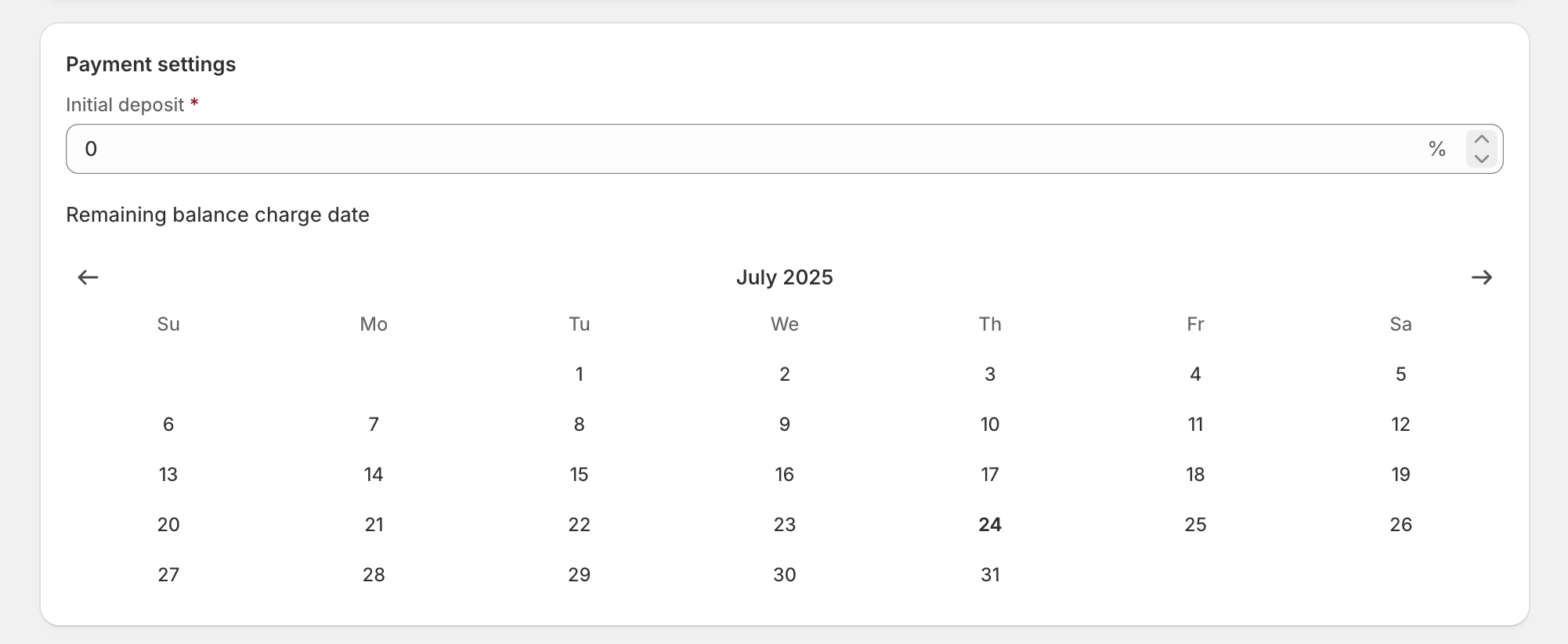The height and width of the screenshot is (644, 1568).
Task: Pick July 30 as charge date
Action: [x=785, y=575]
